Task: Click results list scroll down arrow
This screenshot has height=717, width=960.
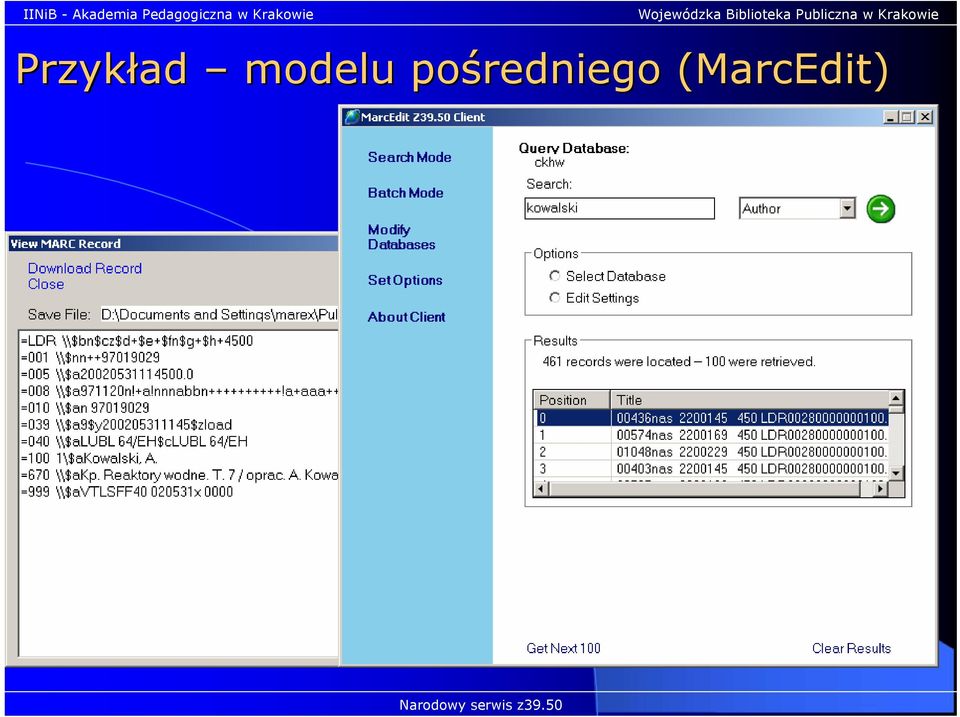Action: click(x=896, y=473)
